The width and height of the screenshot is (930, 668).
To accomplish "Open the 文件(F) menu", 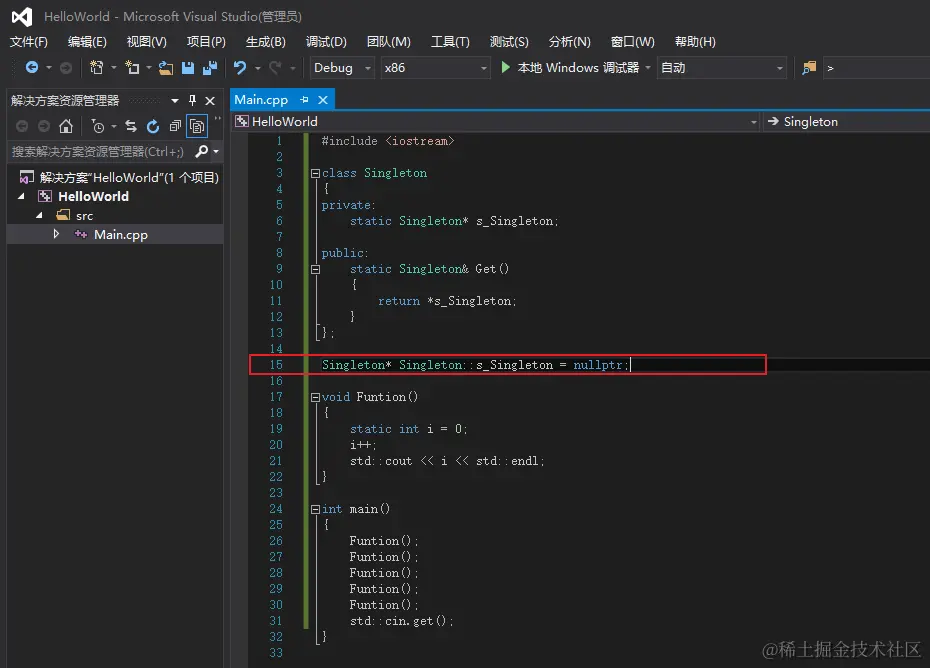I will pyautogui.click(x=28, y=42).
